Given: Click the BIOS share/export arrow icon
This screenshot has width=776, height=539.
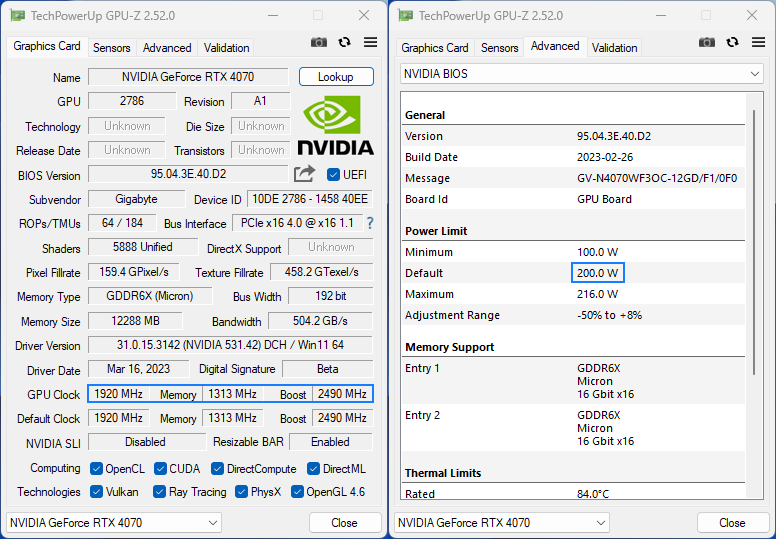Looking at the screenshot, I should pos(304,174).
